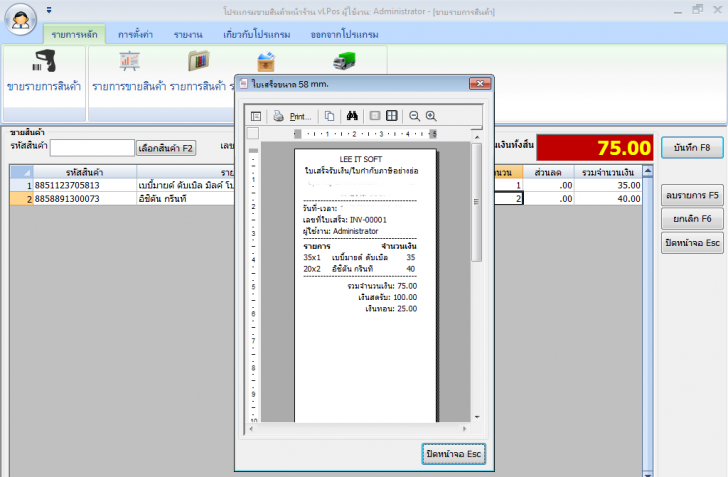728x477 pixels.
Task: Switch to the รายการหลัก ribbon tab
Action: (x=74, y=34)
